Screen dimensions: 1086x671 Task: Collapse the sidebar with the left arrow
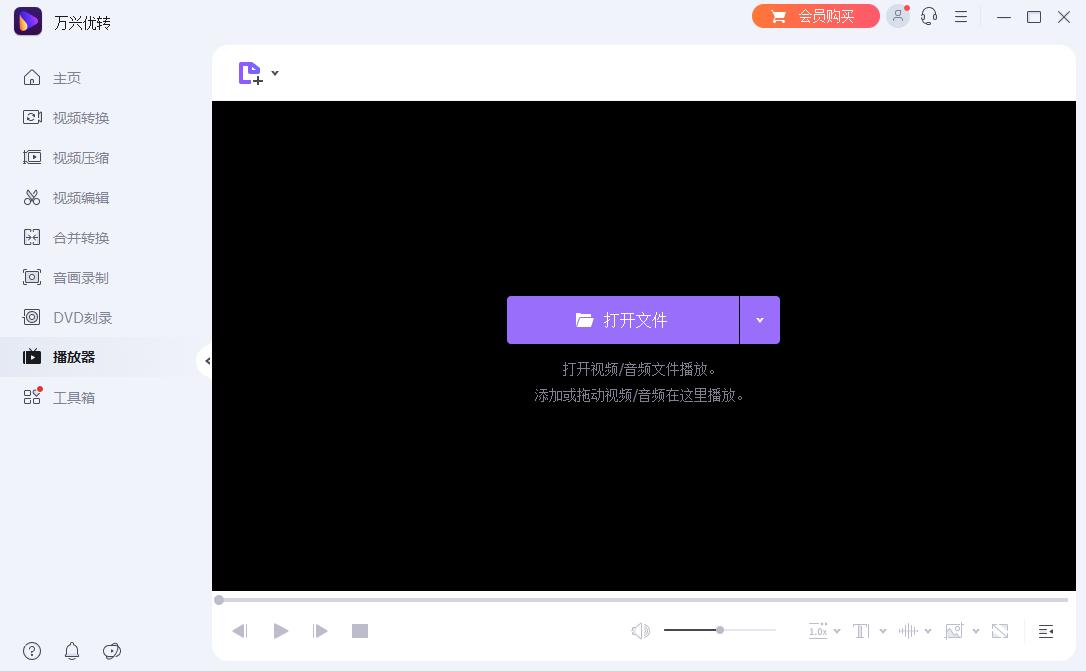pyautogui.click(x=208, y=360)
